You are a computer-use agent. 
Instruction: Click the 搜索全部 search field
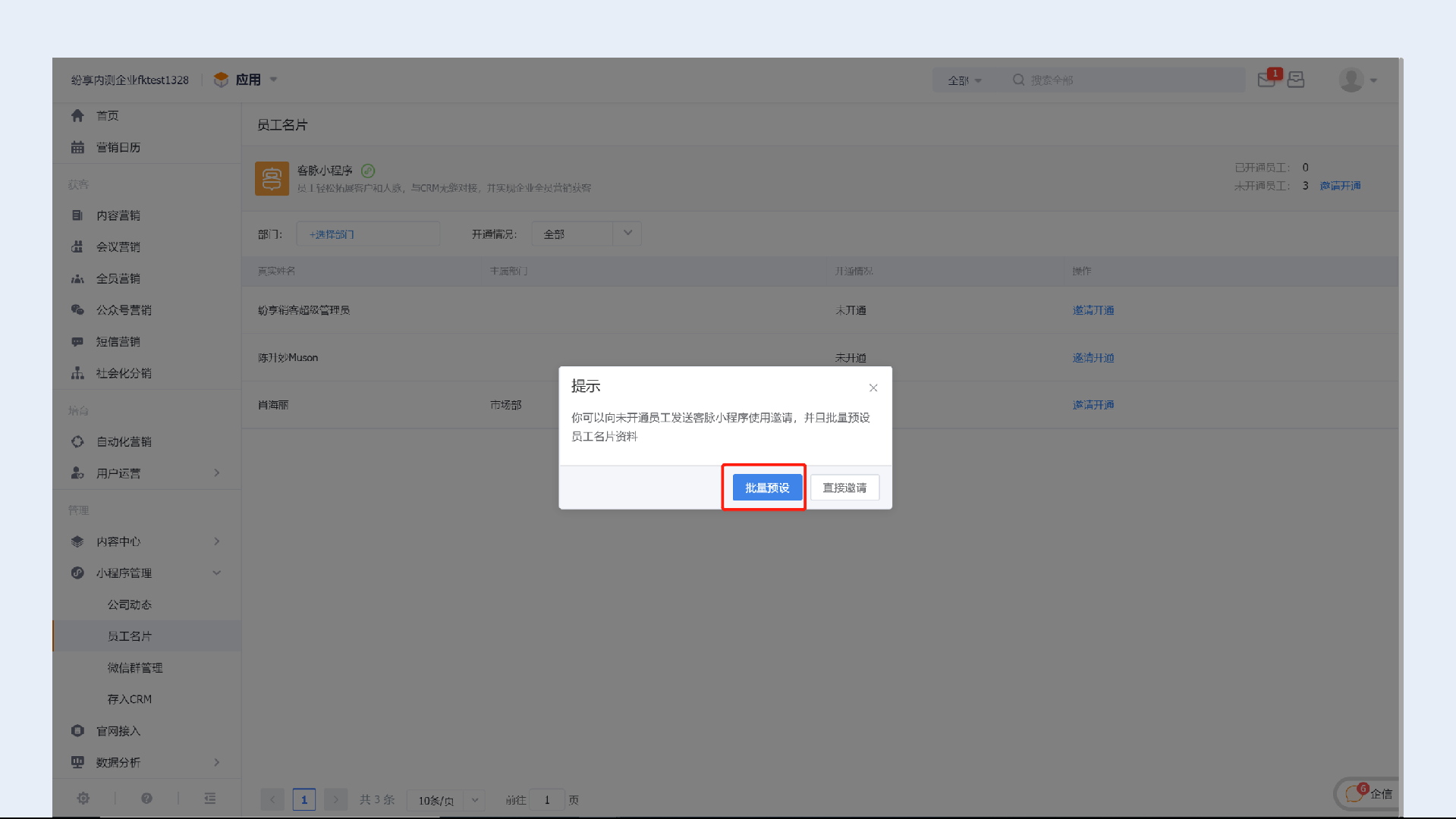tap(1127, 80)
